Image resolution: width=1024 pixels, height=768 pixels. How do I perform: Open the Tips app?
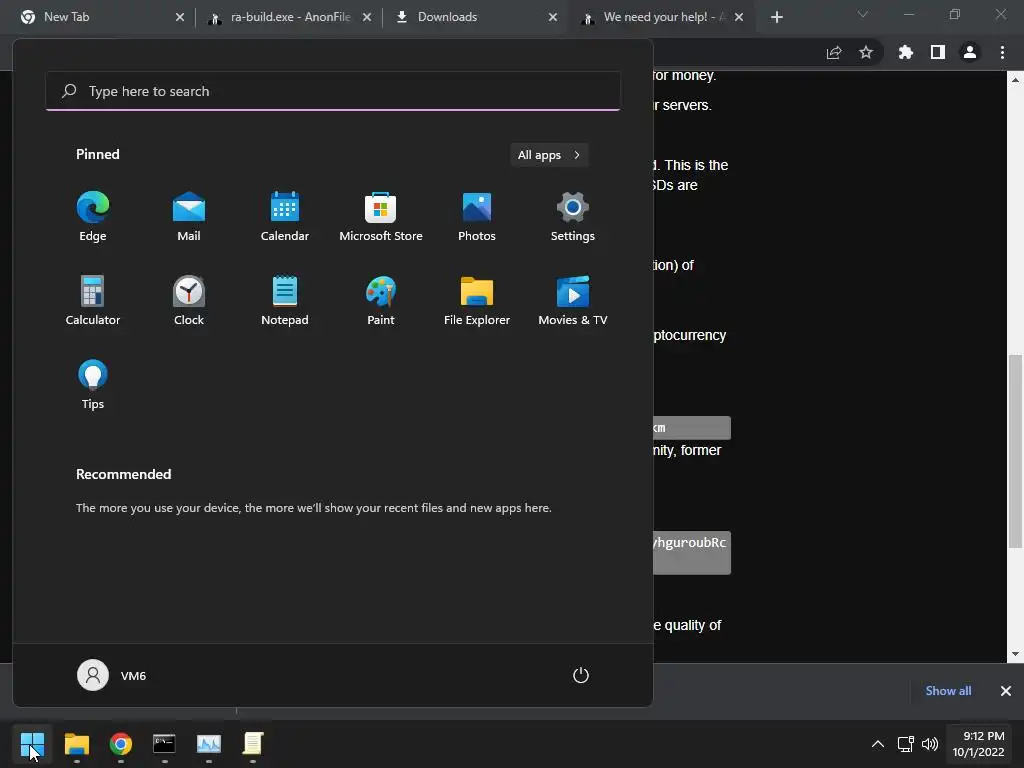(93, 385)
